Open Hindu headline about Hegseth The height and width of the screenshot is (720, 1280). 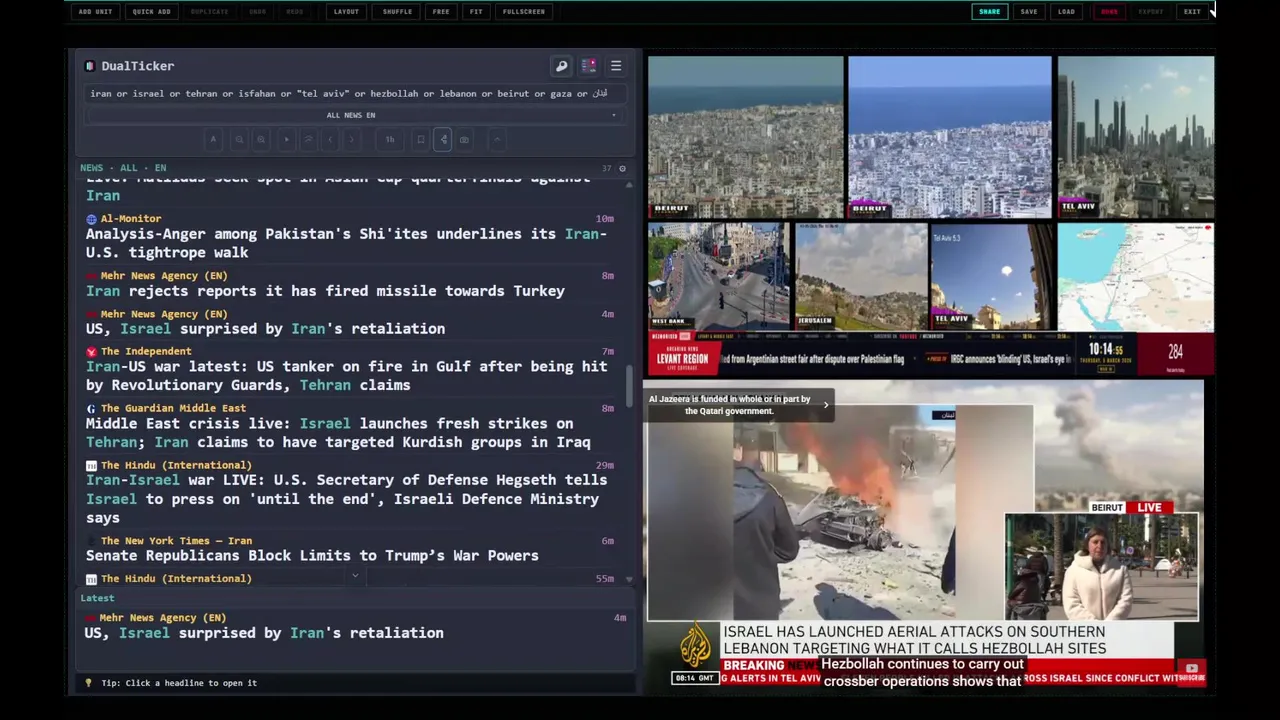point(346,499)
